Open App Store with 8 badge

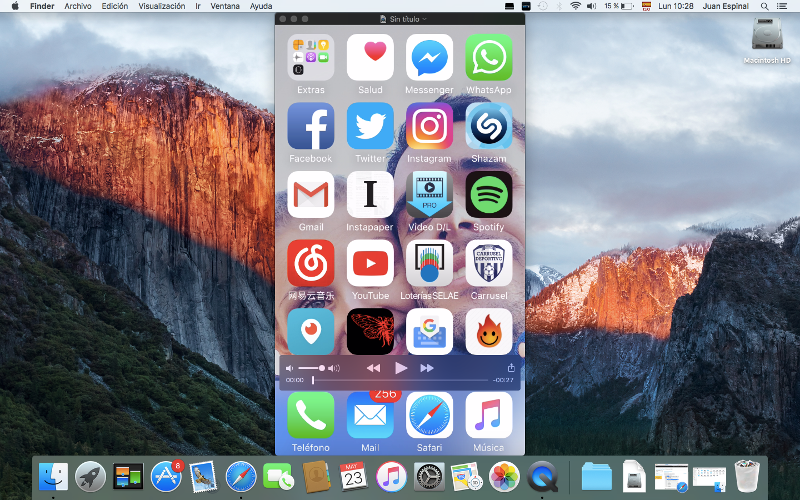166,477
